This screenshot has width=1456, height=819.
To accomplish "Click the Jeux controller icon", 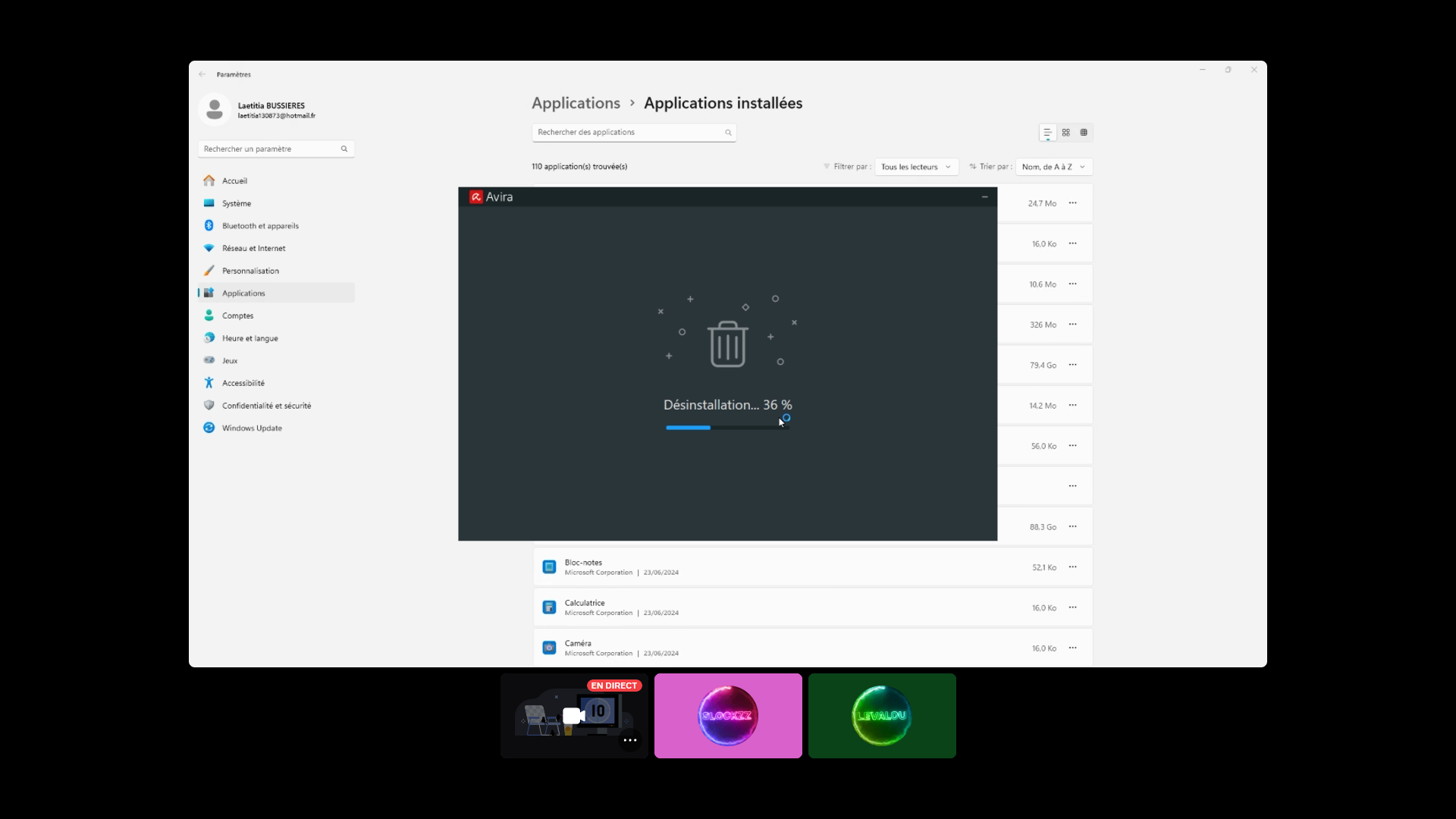I will pos(209,360).
